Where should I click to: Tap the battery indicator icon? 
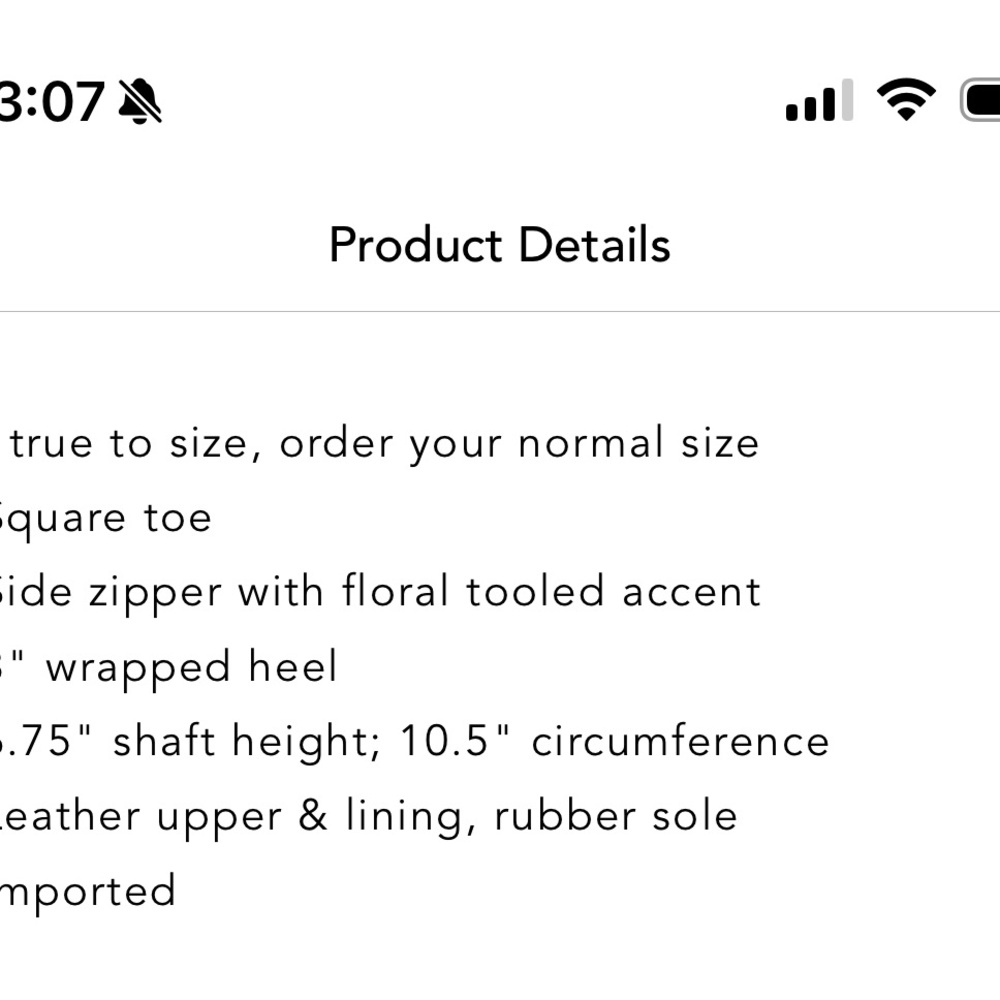(x=982, y=101)
